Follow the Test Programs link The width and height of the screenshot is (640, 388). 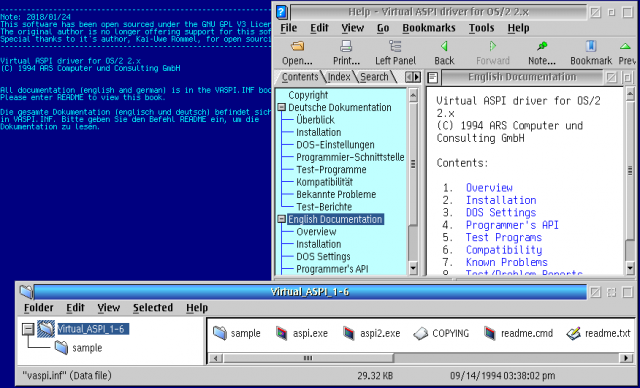(504, 237)
